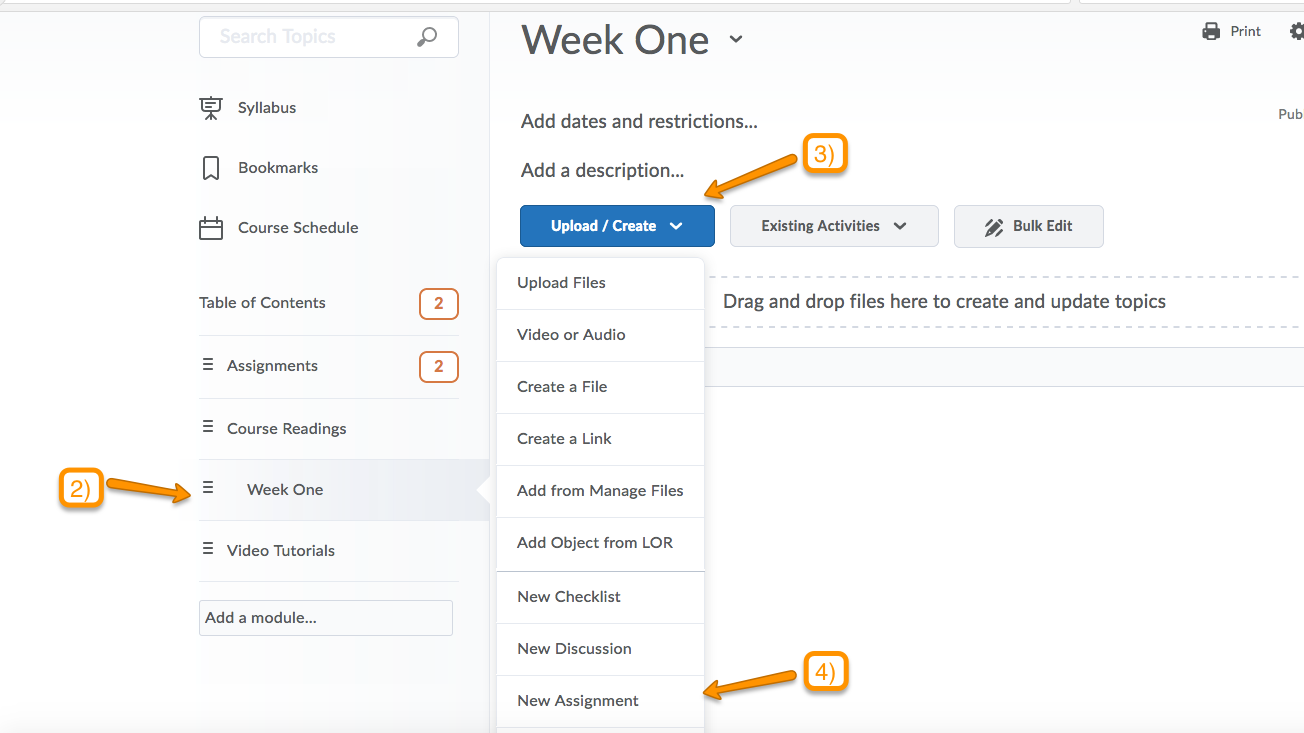Open the Existing Activities dropdown
The height and width of the screenshot is (733, 1304).
833,226
